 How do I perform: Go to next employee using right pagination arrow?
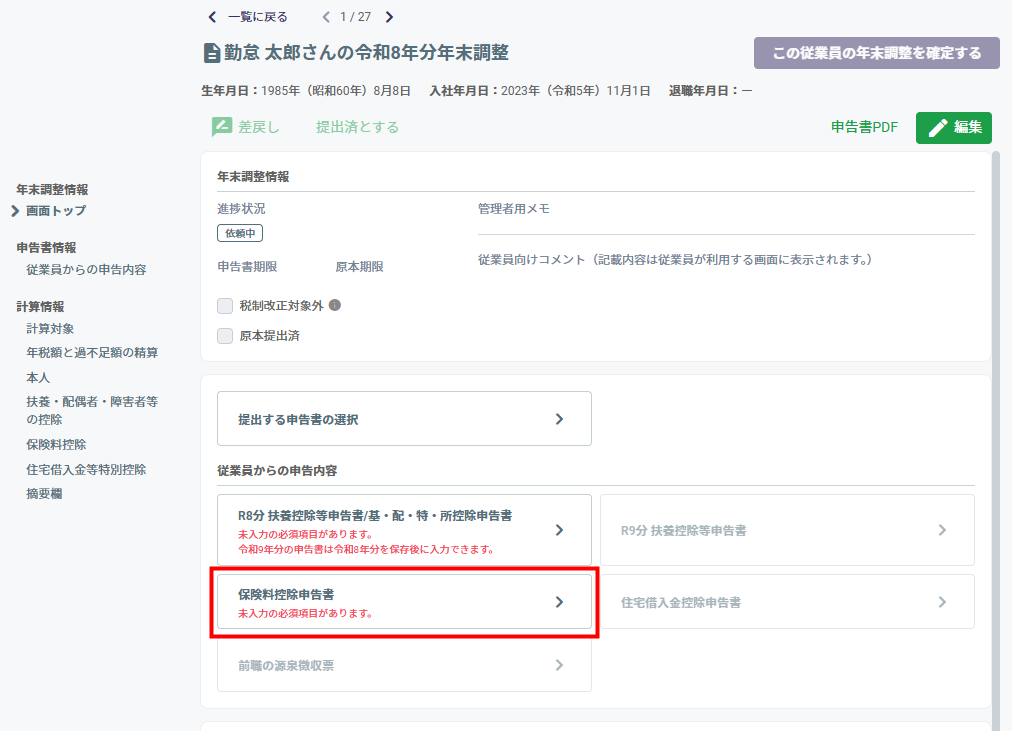389,17
